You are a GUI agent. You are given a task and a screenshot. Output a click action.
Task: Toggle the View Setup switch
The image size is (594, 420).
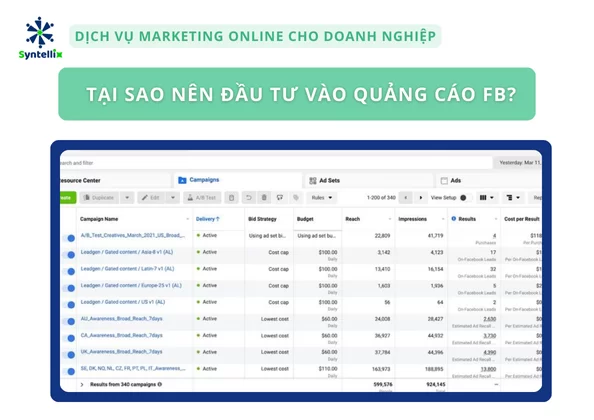(466, 198)
